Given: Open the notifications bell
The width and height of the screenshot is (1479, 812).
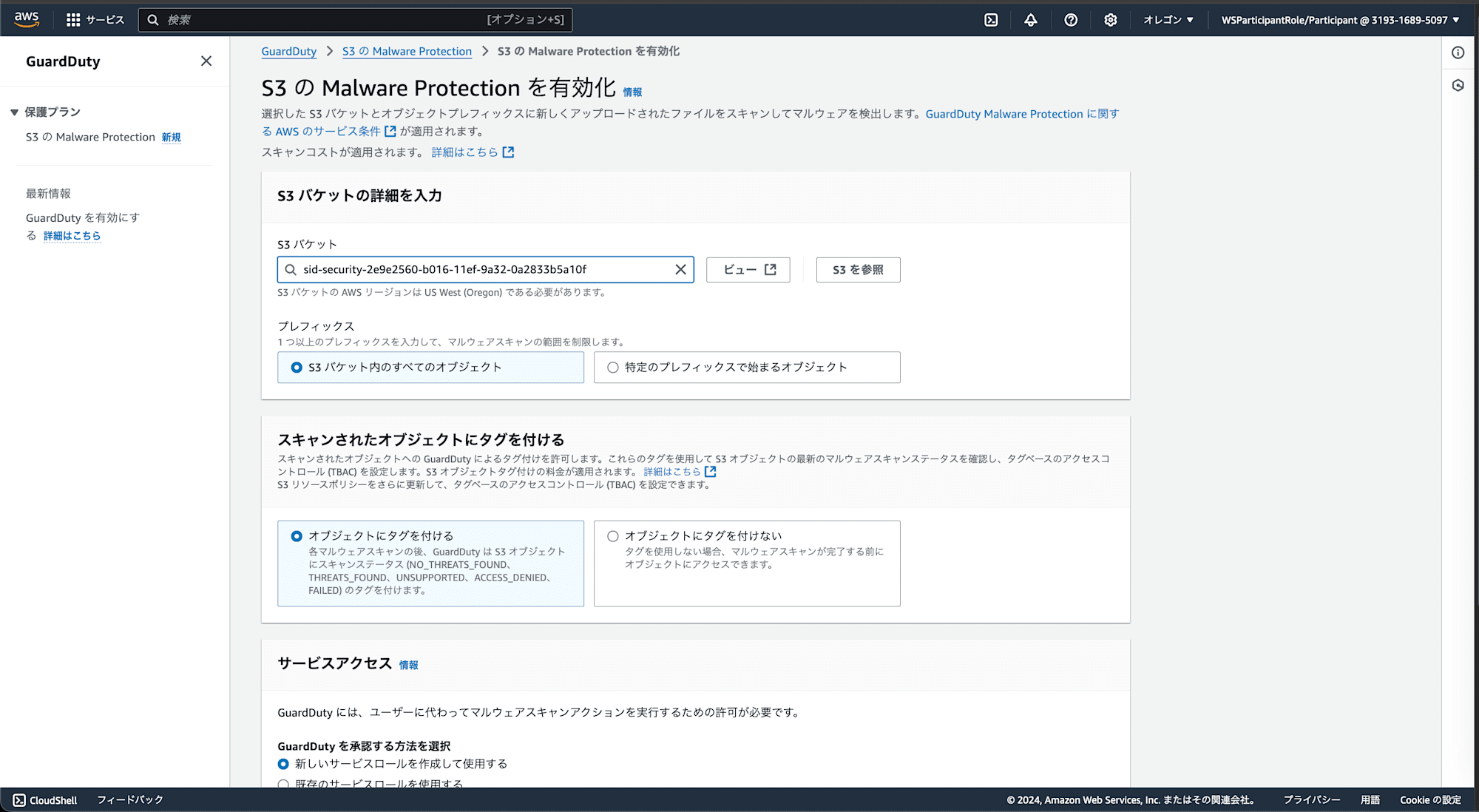Looking at the screenshot, I should [x=1031, y=20].
